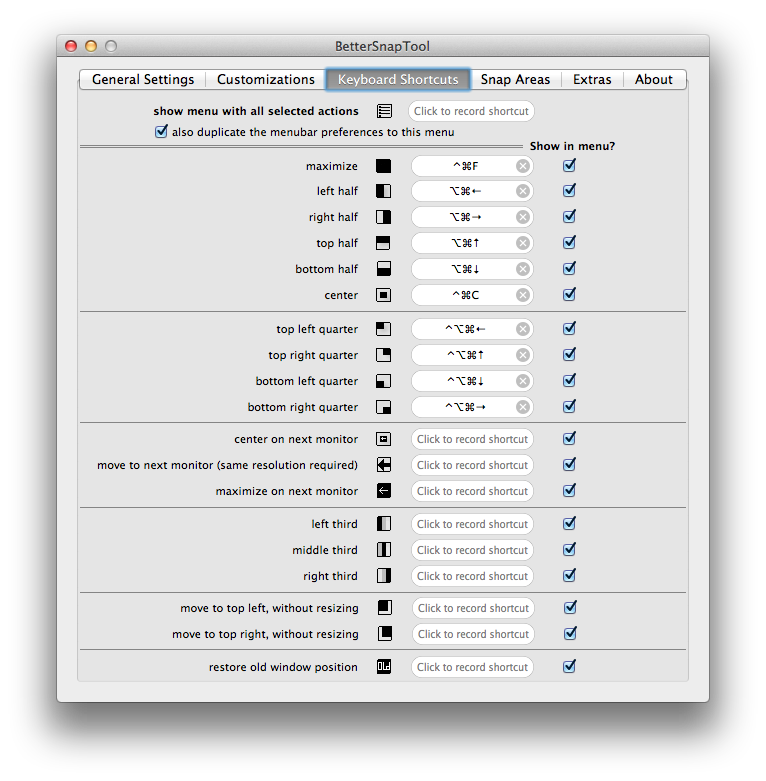Record shortcut for show menu with all actions
The width and height of the screenshot is (766, 781).
[x=471, y=111]
